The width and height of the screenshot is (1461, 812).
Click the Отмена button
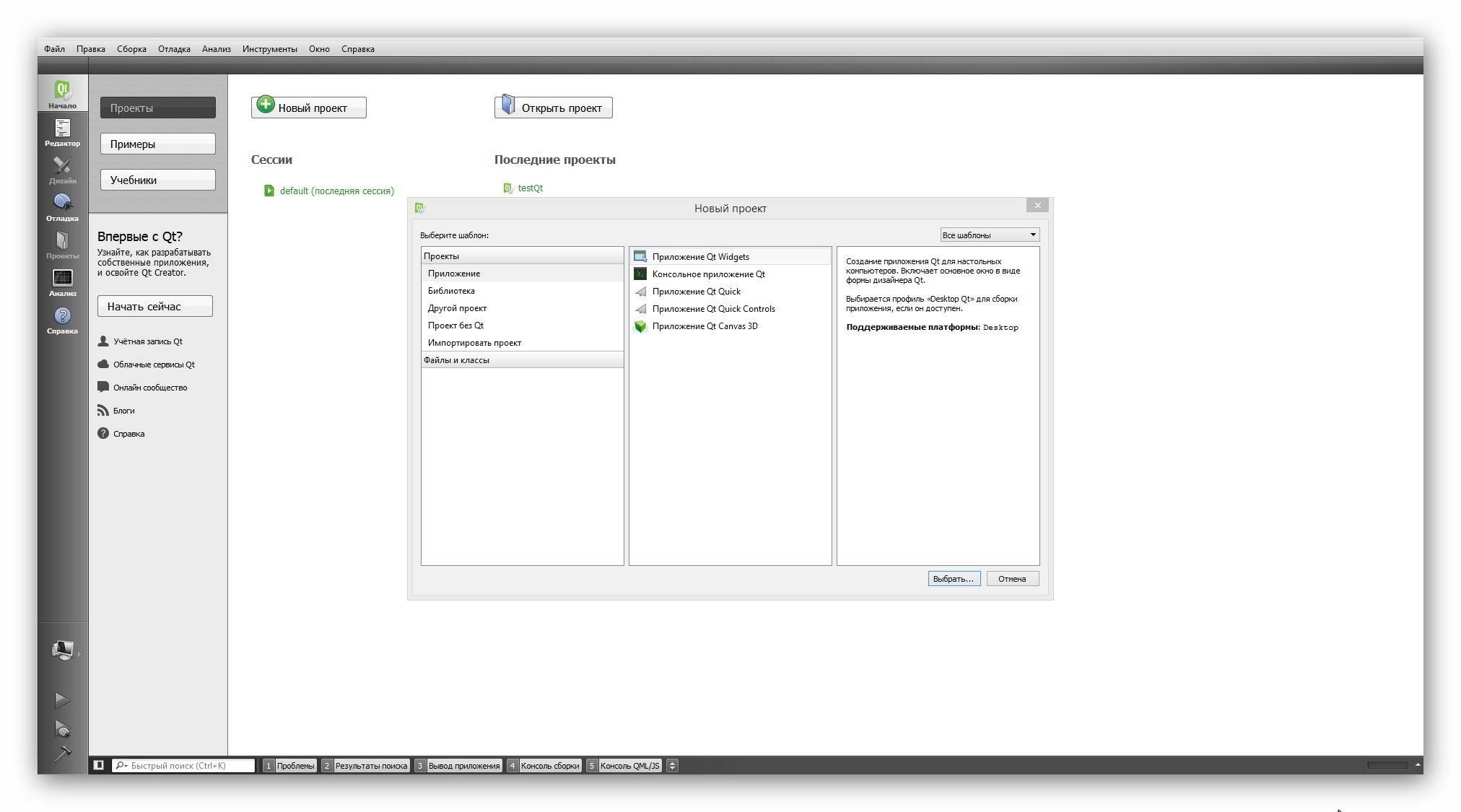coord(1012,578)
